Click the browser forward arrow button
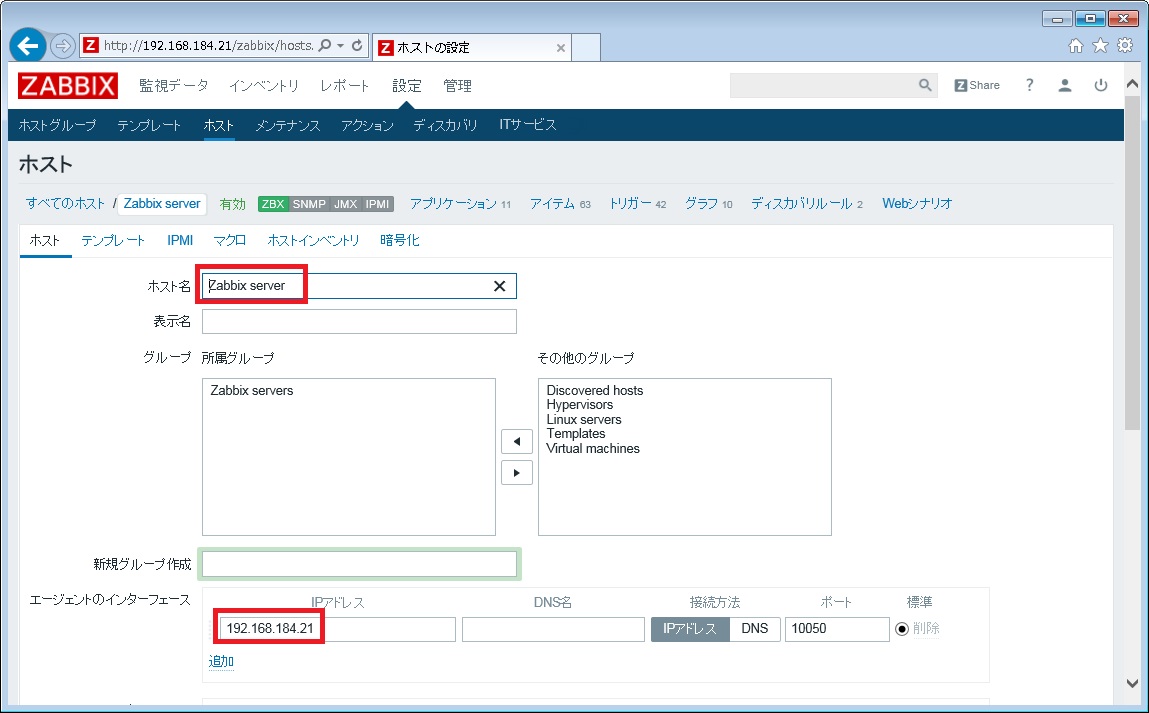The width and height of the screenshot is (1149, 713). coord(63,46)
